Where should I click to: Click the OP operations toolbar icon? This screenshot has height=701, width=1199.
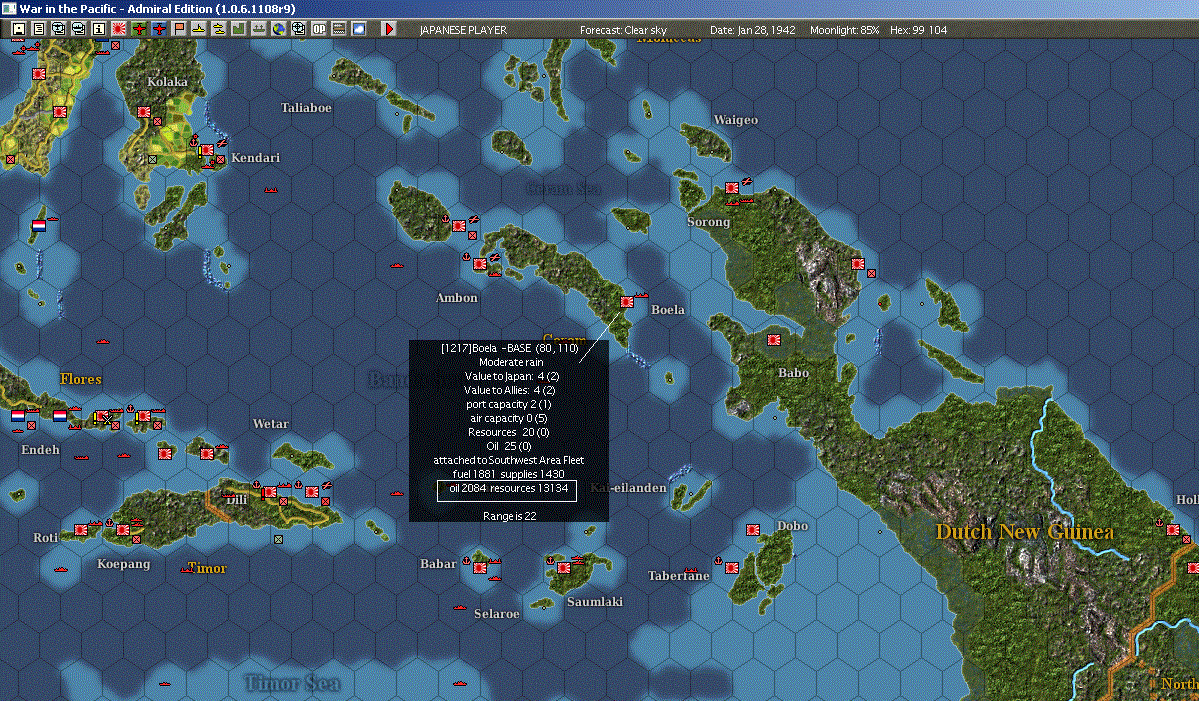[x=319, y=29]
